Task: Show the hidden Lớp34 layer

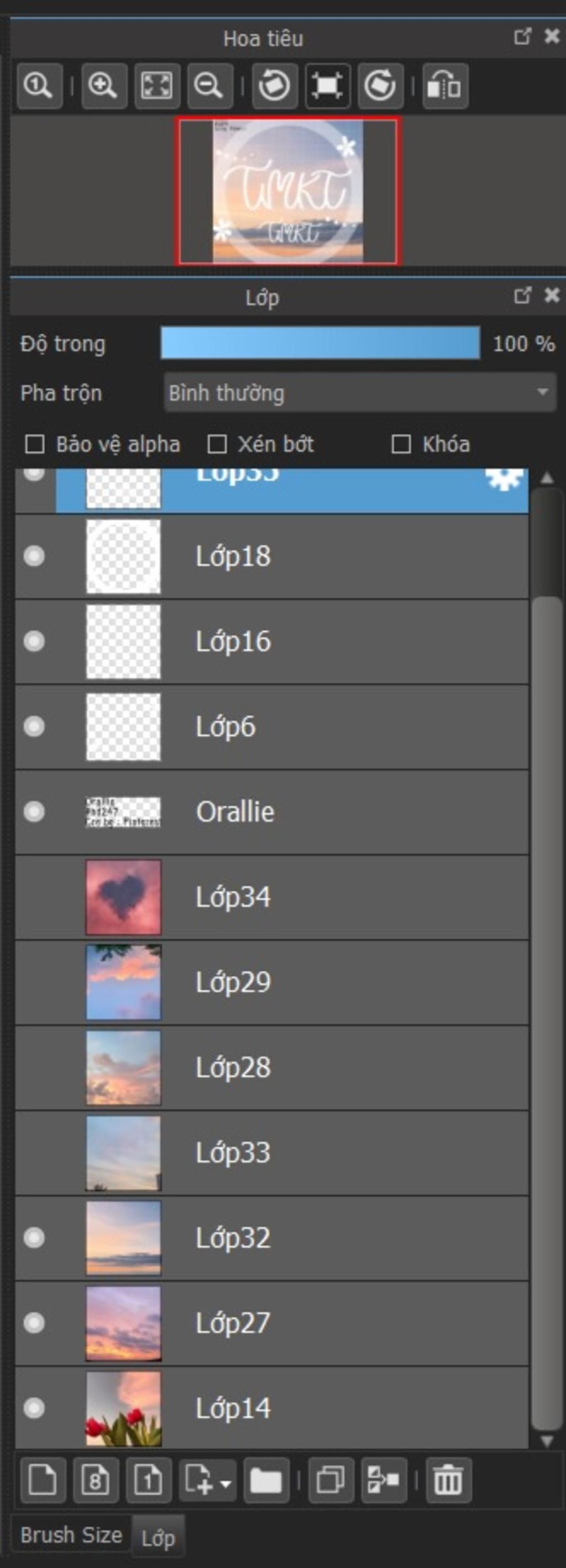Action: 34,897
